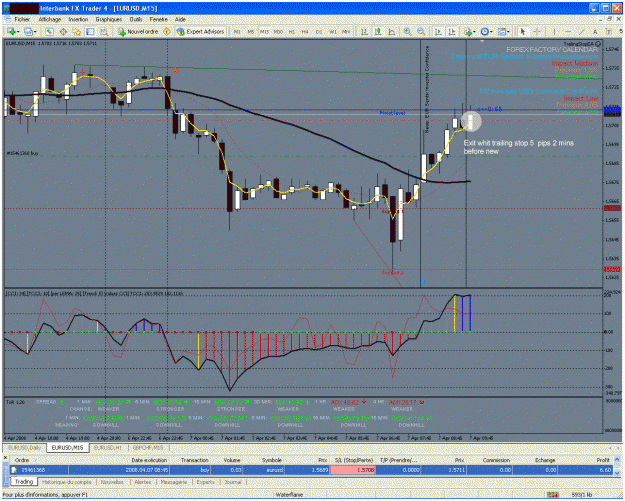Expand the profiles dropdown arrow
The width and height of the screenshot is (625, 501).
coord(35,32)
